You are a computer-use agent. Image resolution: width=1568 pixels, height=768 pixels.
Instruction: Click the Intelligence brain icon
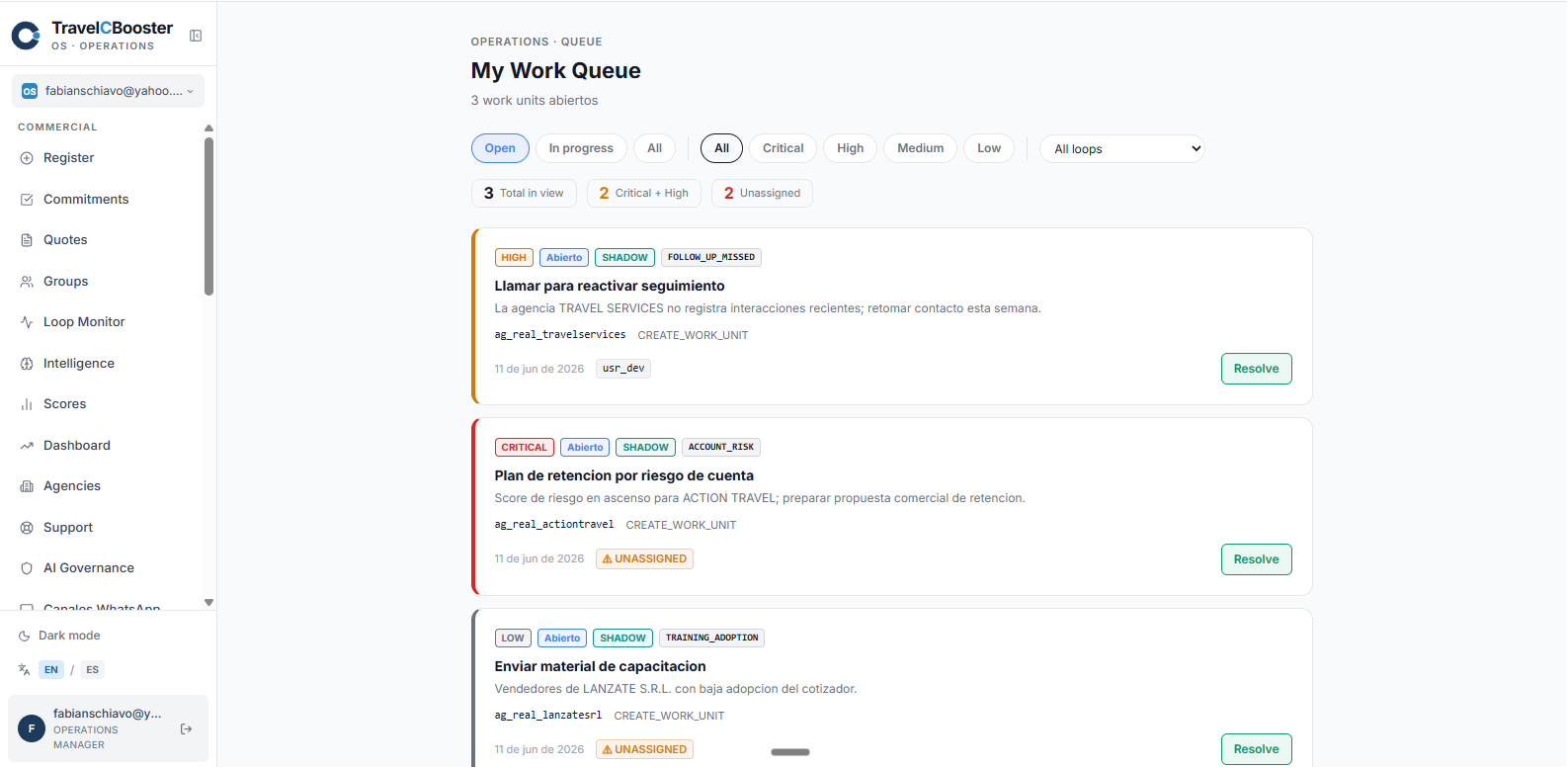pyautogui.click(x=27, y=364)
